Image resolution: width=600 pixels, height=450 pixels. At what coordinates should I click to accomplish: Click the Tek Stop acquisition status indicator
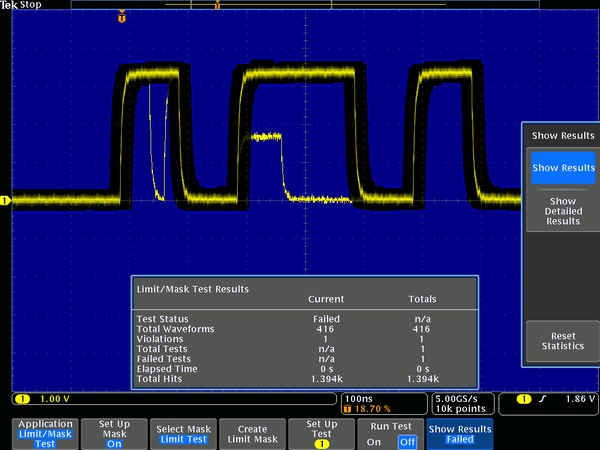[x=22, y=5]
